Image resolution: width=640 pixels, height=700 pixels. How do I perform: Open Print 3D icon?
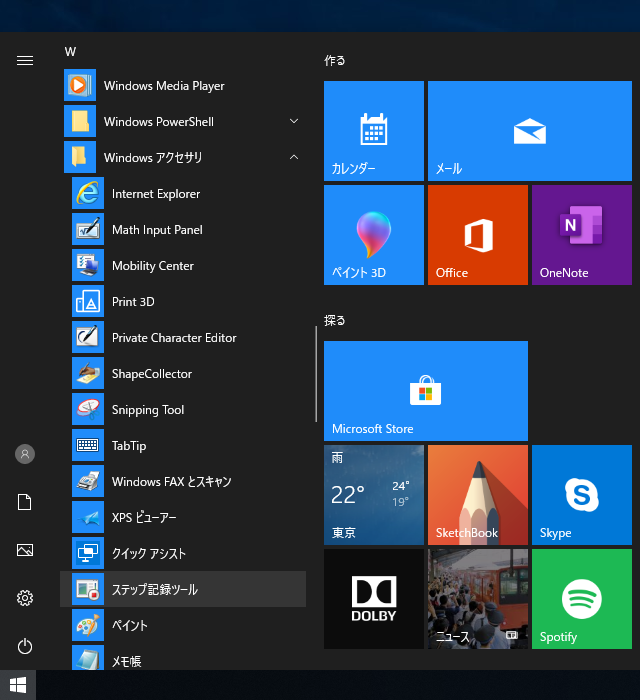tap(88, 301)
